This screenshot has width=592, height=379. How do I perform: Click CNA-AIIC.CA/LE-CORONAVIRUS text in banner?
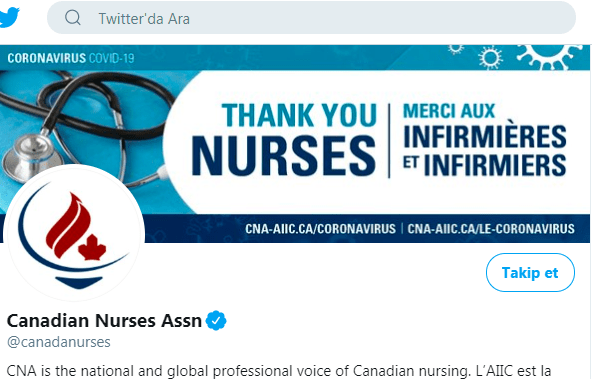pyautogui.click(x=491, y=229)
